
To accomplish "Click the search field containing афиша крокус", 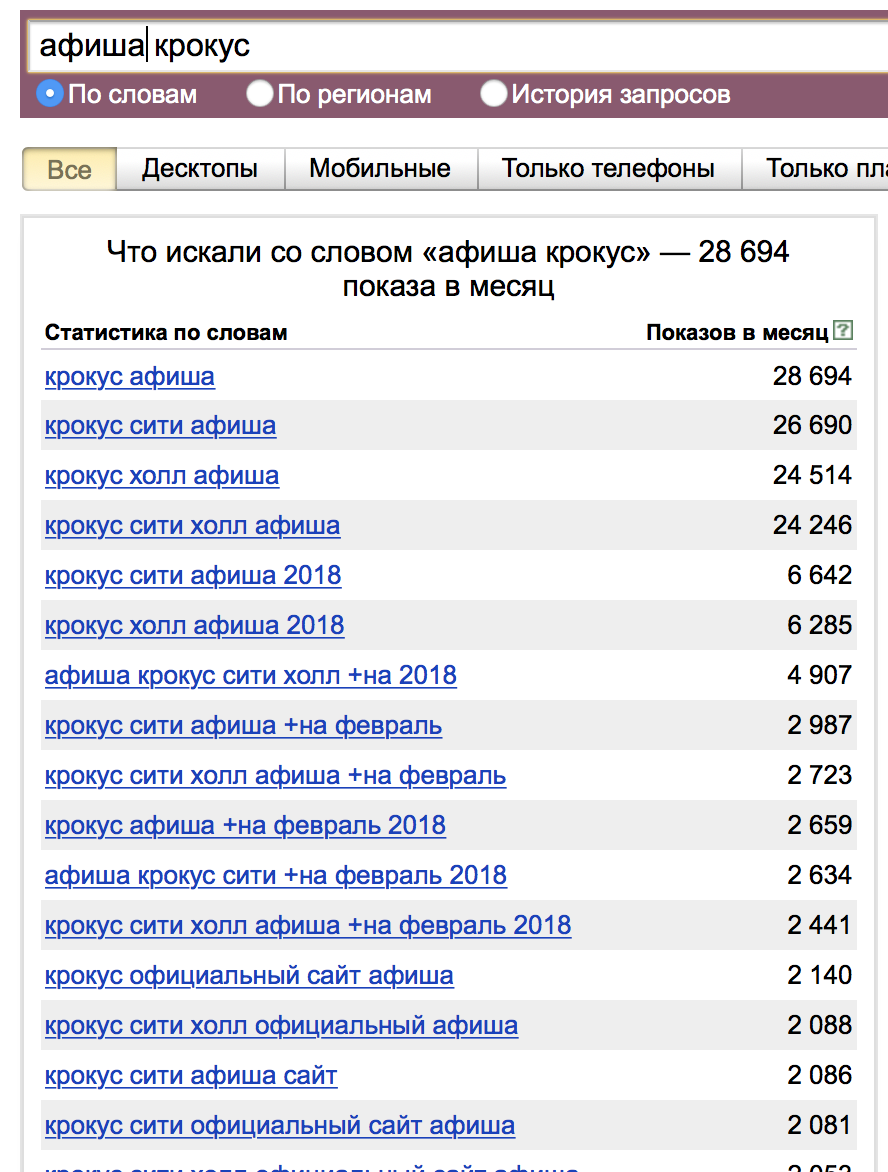I will click(x=457, y=46).
